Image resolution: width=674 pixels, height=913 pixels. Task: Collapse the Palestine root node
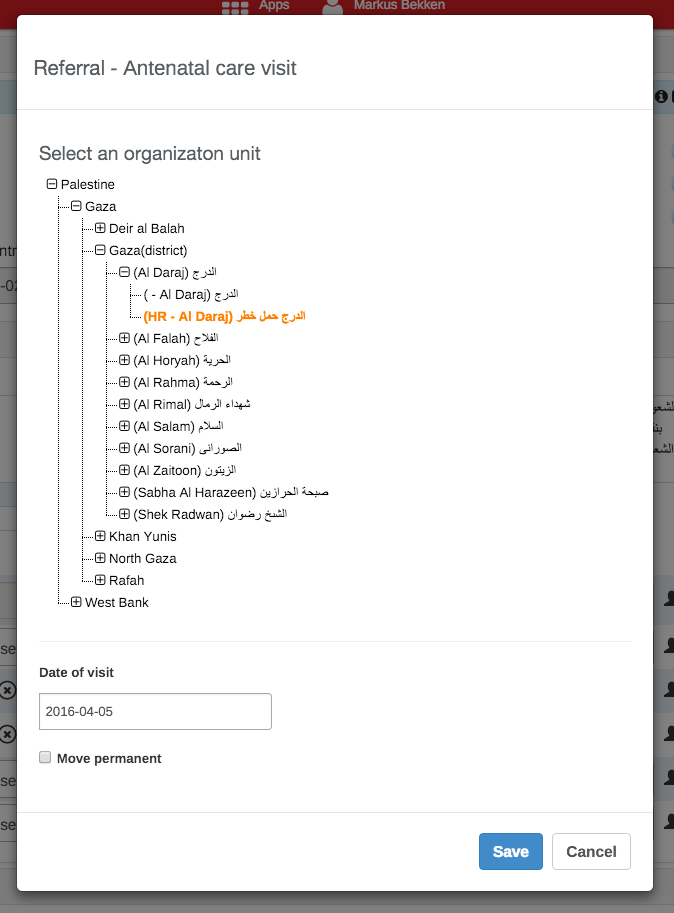pyautogui.click(x=52, y=185)
